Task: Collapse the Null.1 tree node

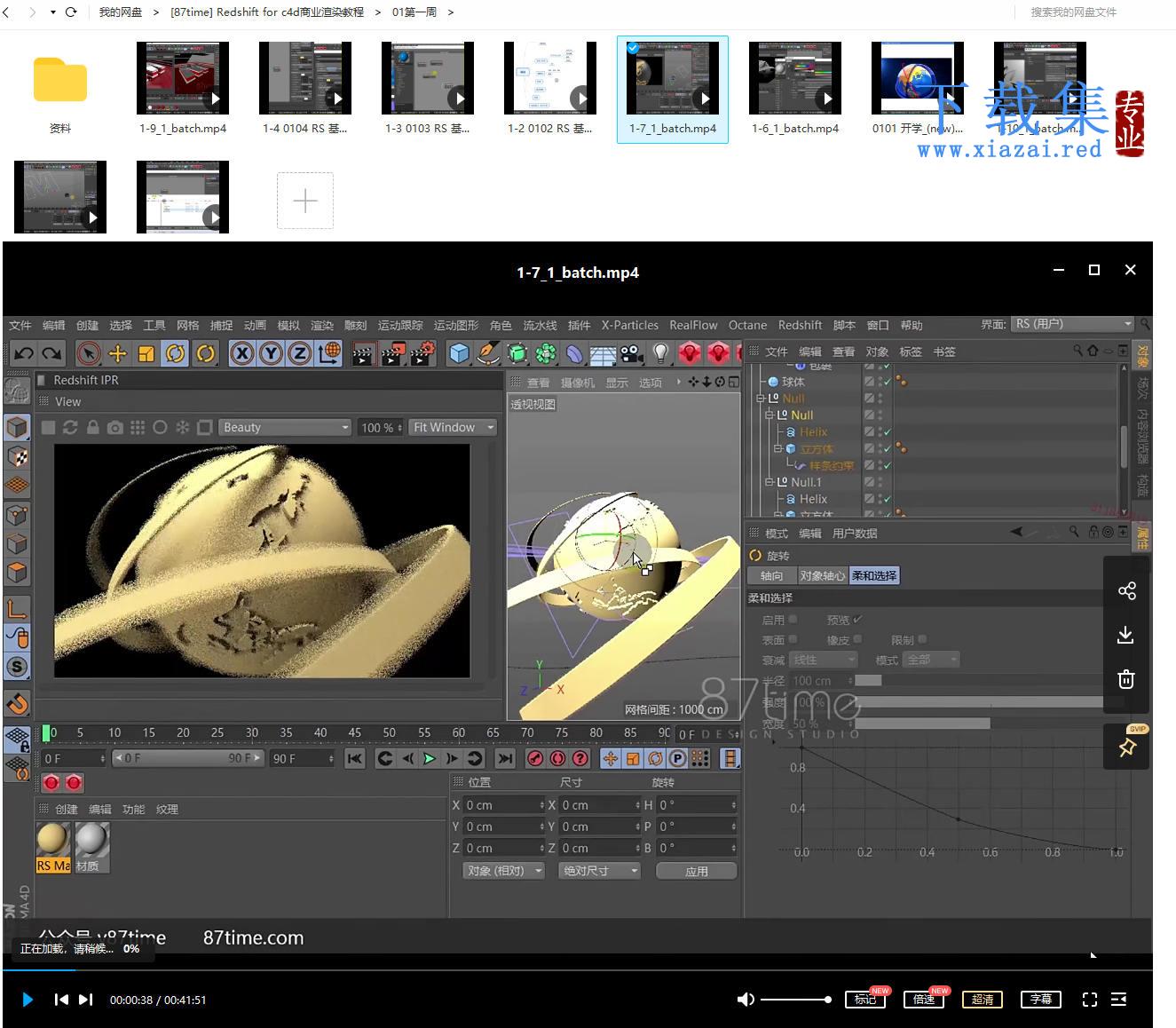Action: (770, 482)
